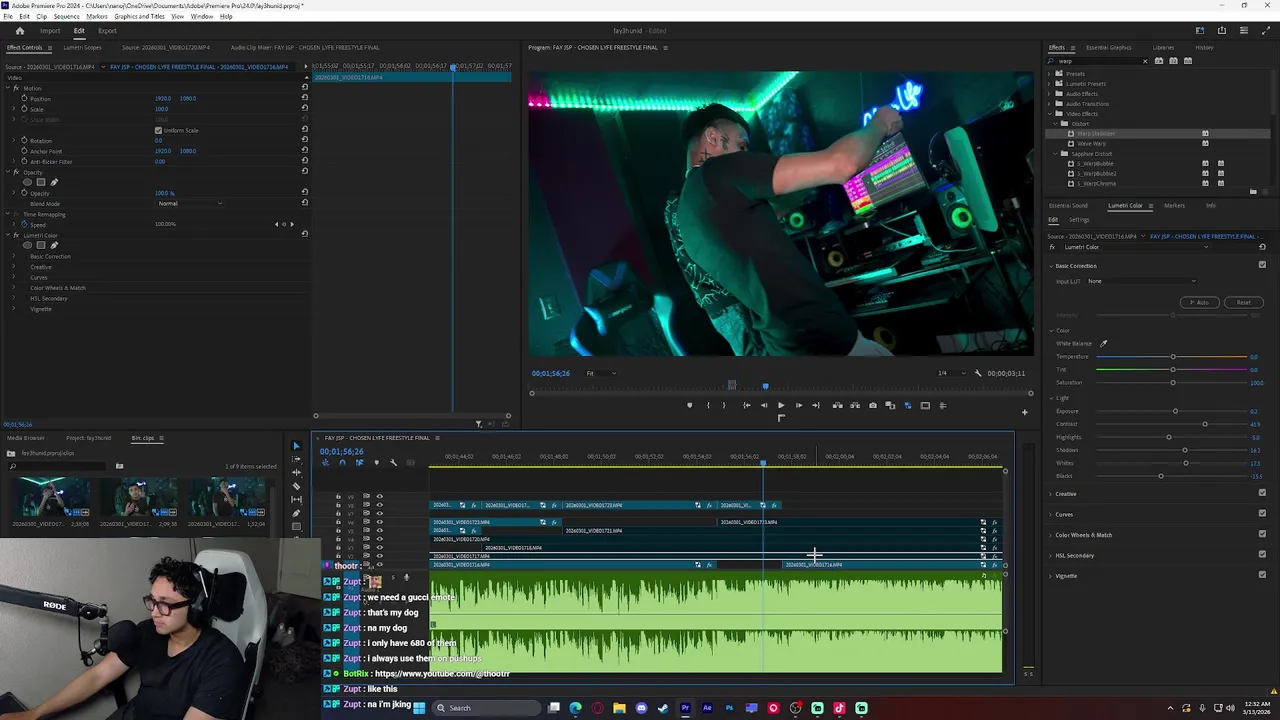Switch to the Lumetri Scopes tab
Image resolution: width=1280 pixels, height=720 pixels.
pyautogui.click(x=82, y=47)
